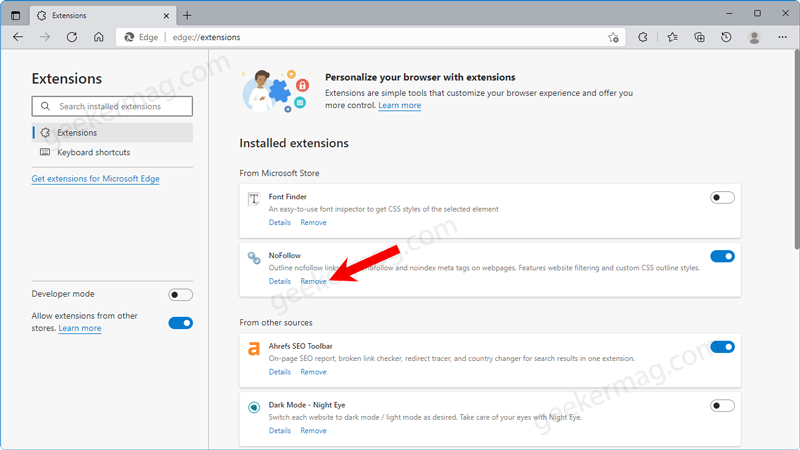Add this page to favorites star
Viewport: 800px width, 450px height.
(613, 37)
